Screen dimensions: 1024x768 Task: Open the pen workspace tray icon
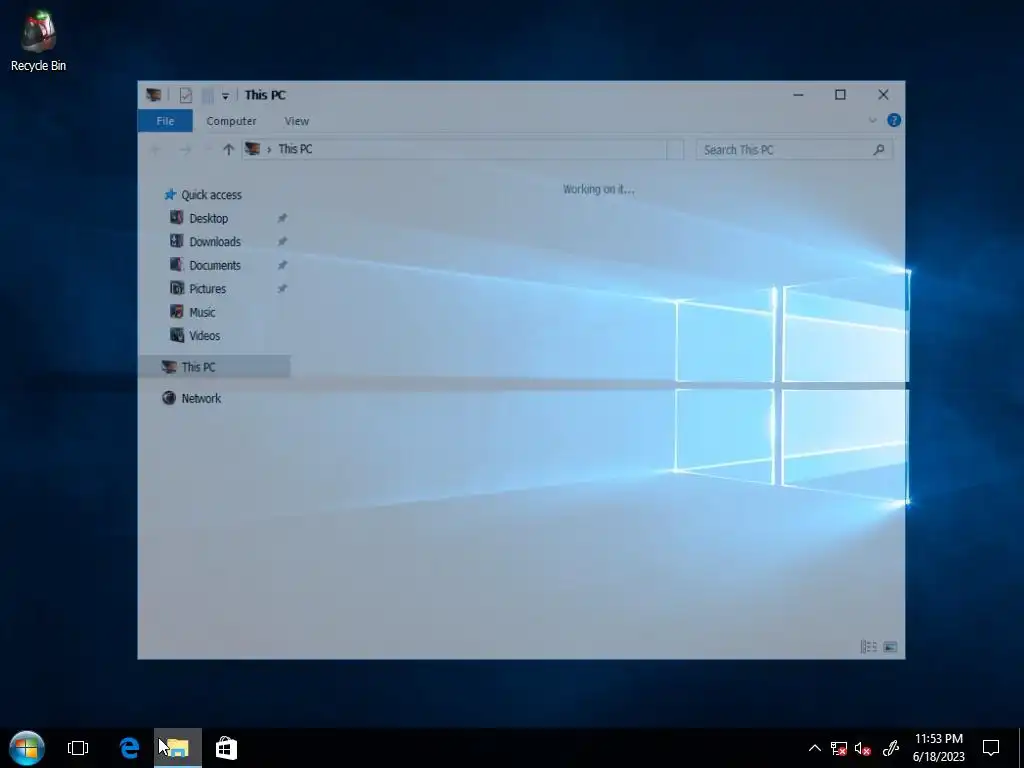891,748
